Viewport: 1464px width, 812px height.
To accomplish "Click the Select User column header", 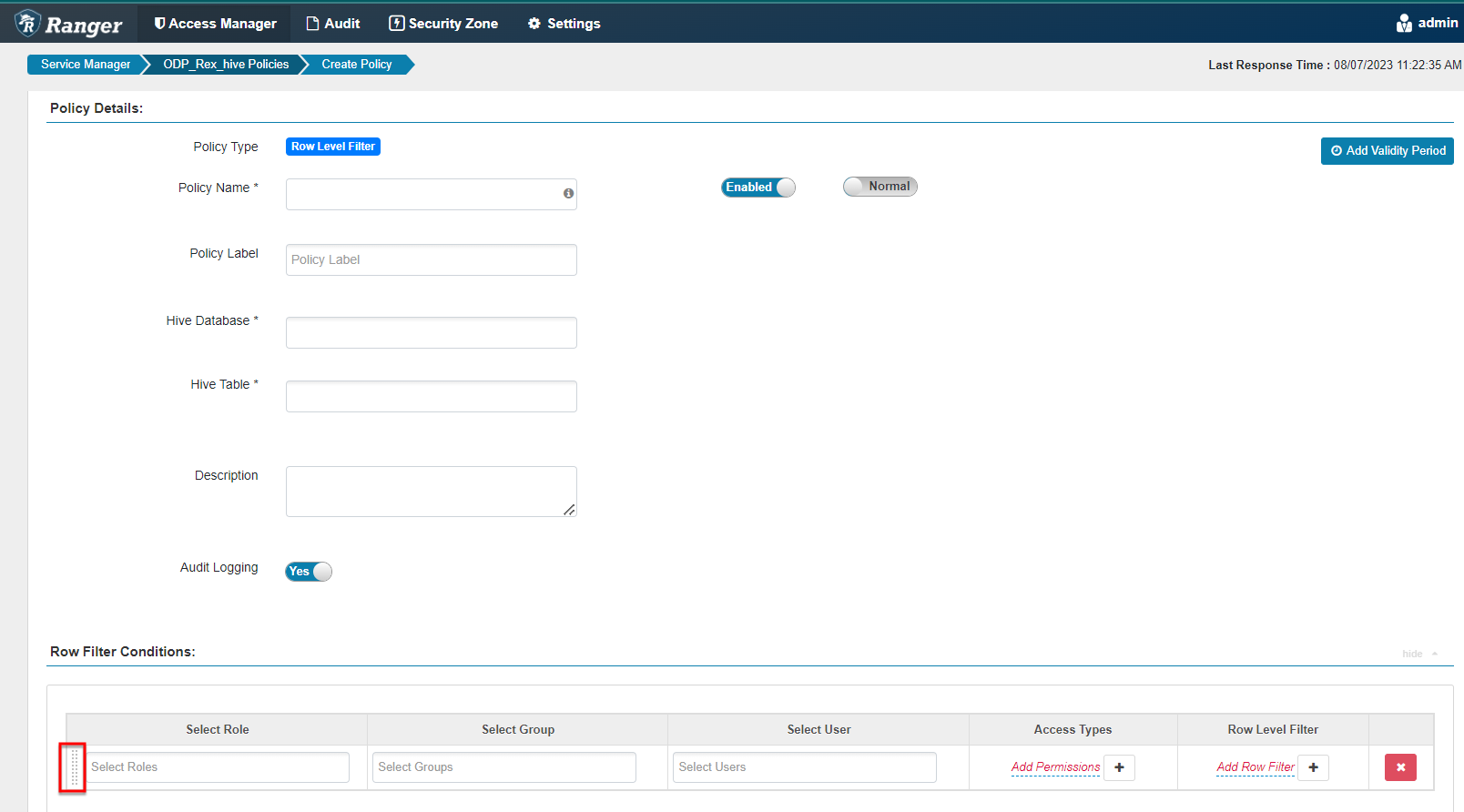I will click(x=819, y=729).
